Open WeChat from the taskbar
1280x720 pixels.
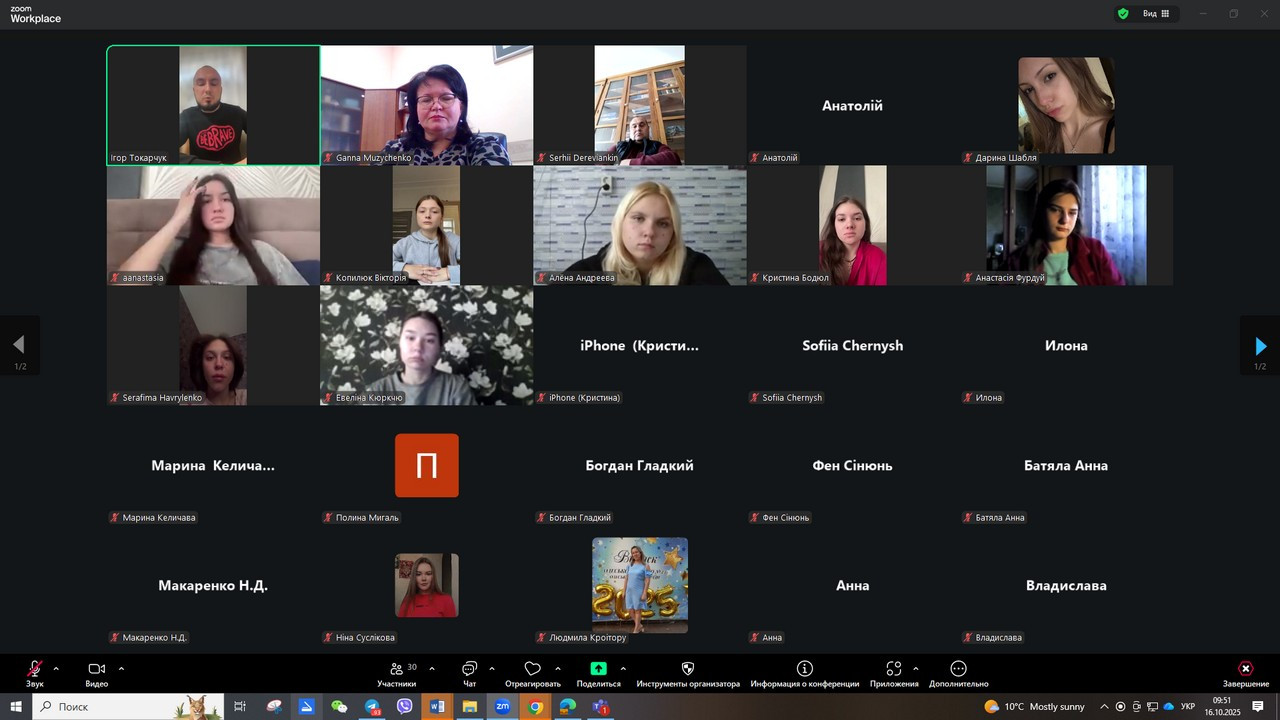[339, 706]
